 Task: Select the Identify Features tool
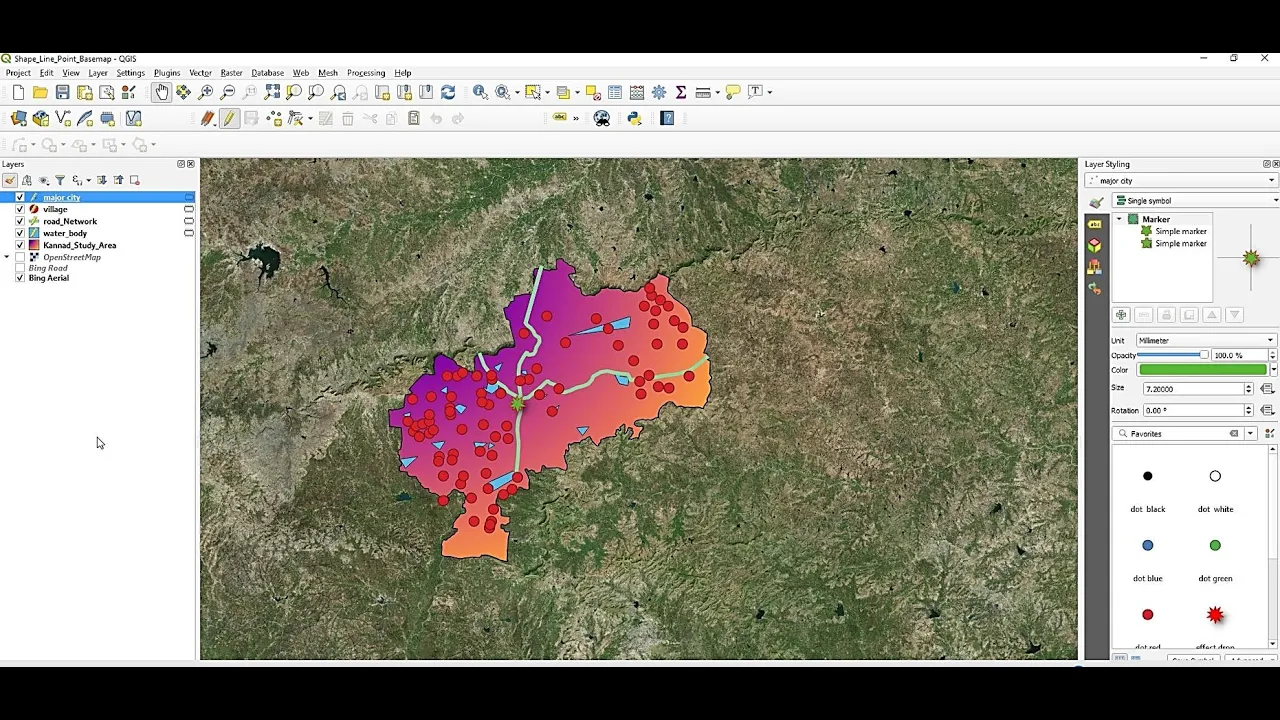tap(480, 92)
